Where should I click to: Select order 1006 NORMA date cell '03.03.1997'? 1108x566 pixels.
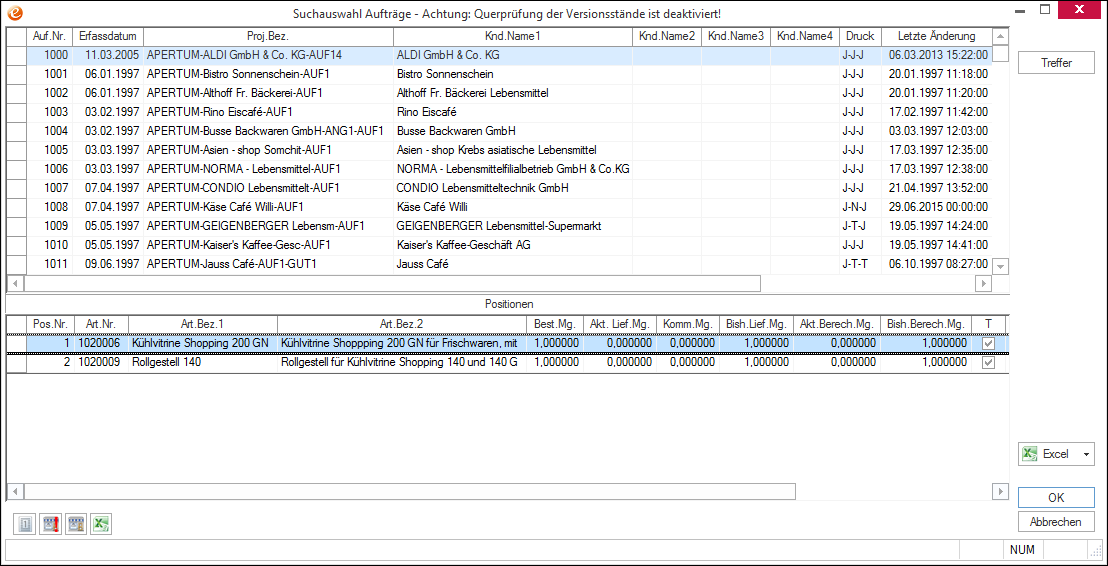click(108, 170)
